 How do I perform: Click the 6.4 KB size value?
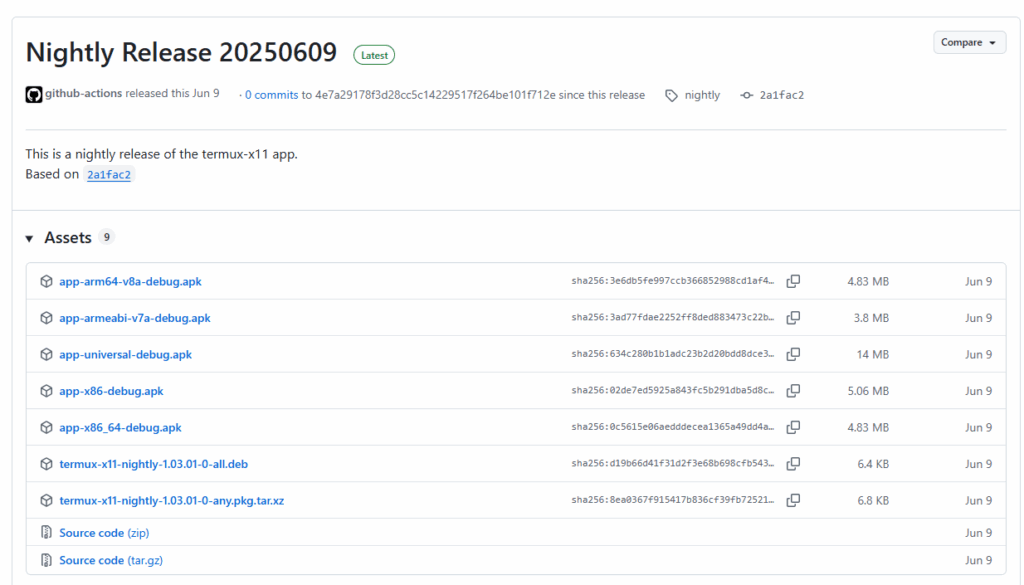click(x=873, y=464)
